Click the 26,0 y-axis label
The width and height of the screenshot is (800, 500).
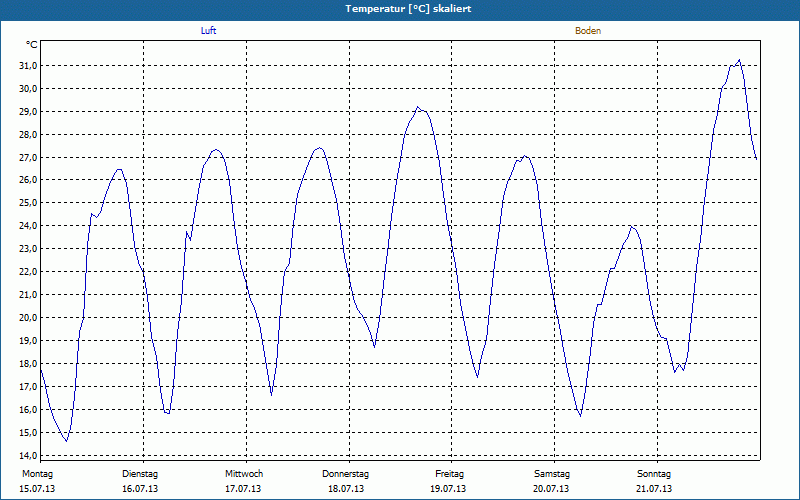(x=28, y=180)
